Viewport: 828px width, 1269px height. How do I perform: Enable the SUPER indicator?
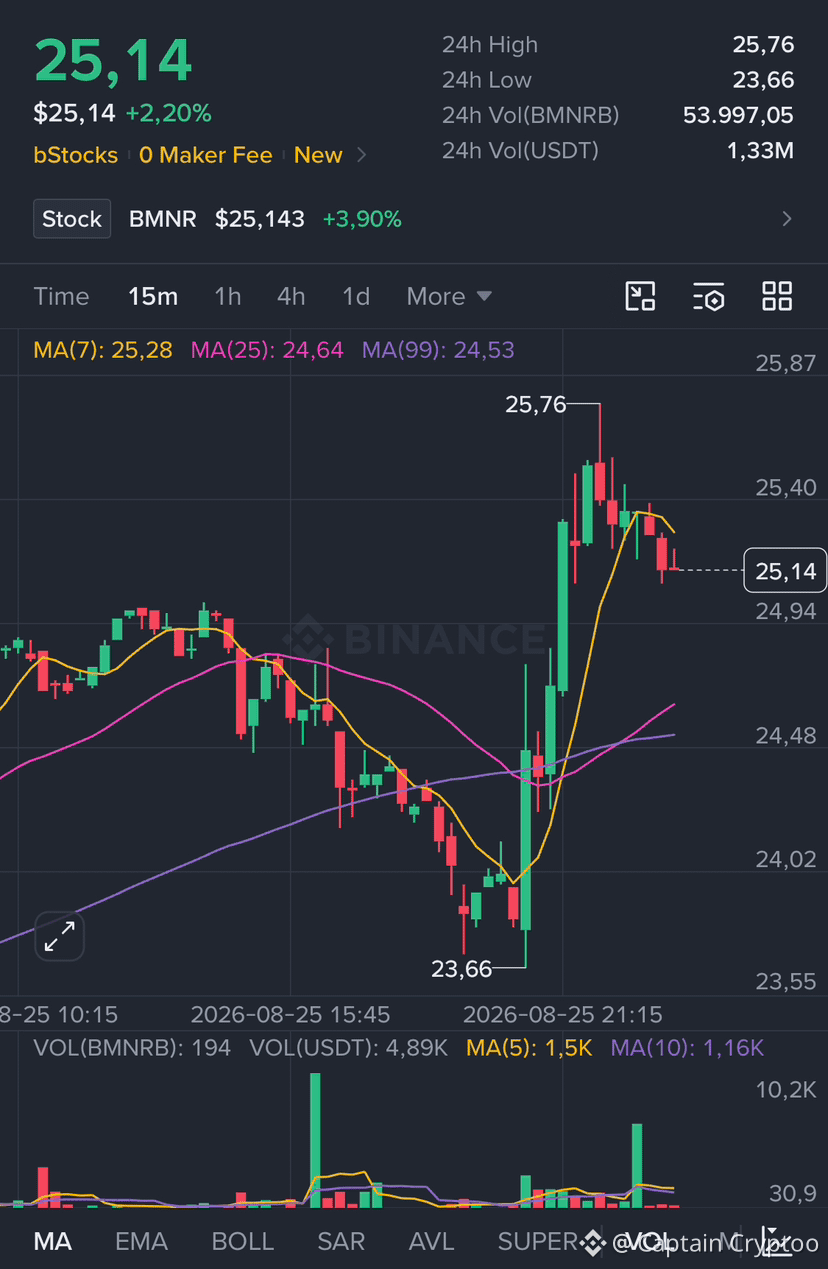pos(538,1241)
